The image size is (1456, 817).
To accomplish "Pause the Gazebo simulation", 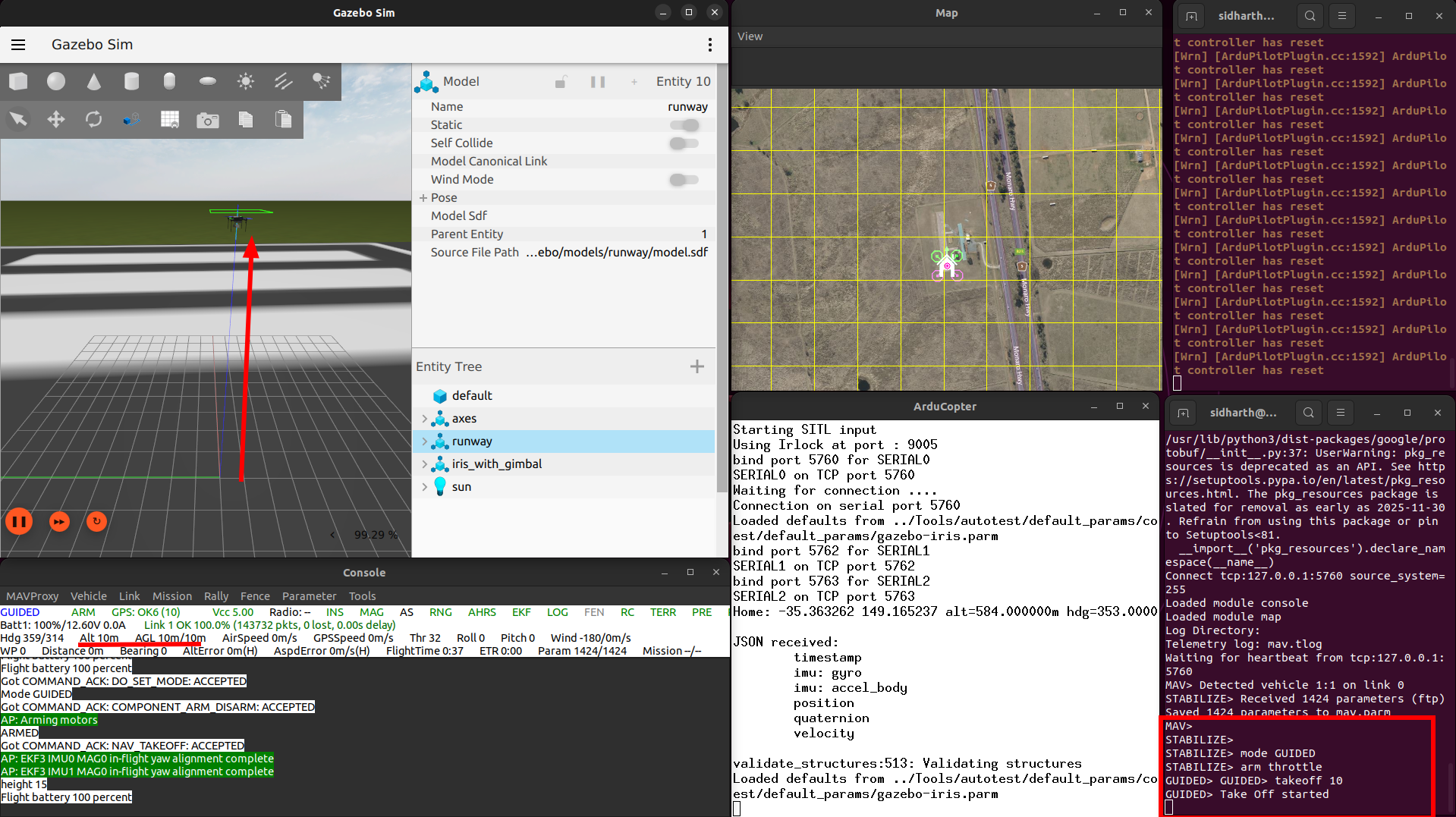I will coord(19,522).
